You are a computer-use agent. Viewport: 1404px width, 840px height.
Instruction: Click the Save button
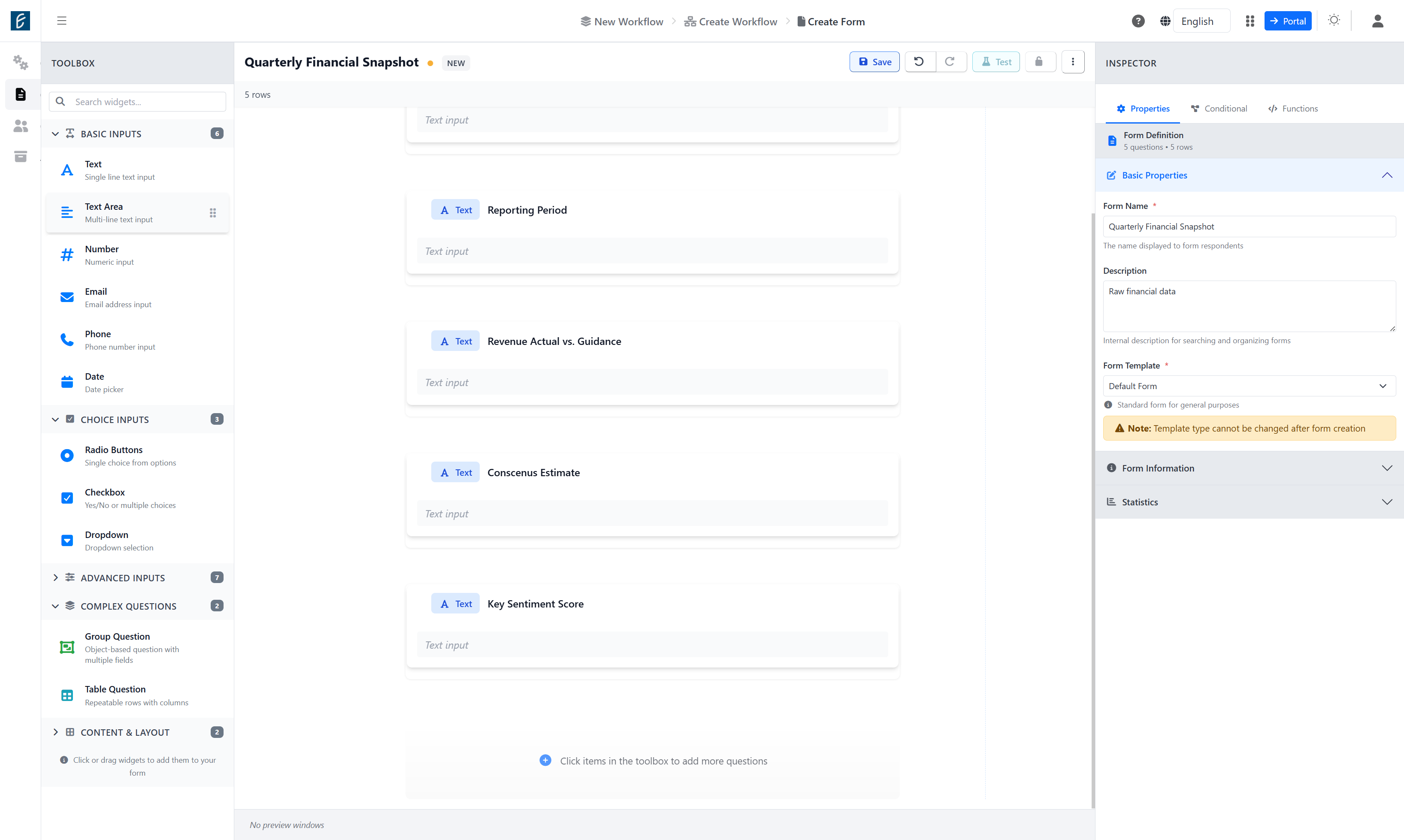click(874, 62)
